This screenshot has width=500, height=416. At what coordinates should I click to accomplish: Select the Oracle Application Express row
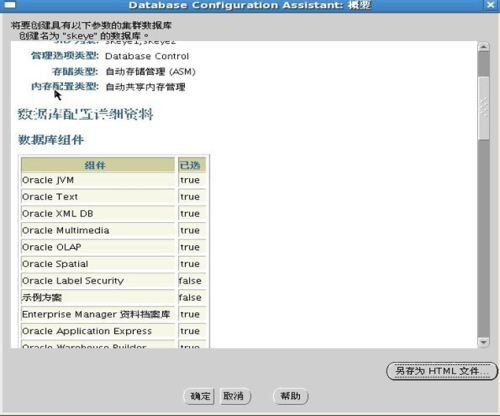click(x=113, y=331)
